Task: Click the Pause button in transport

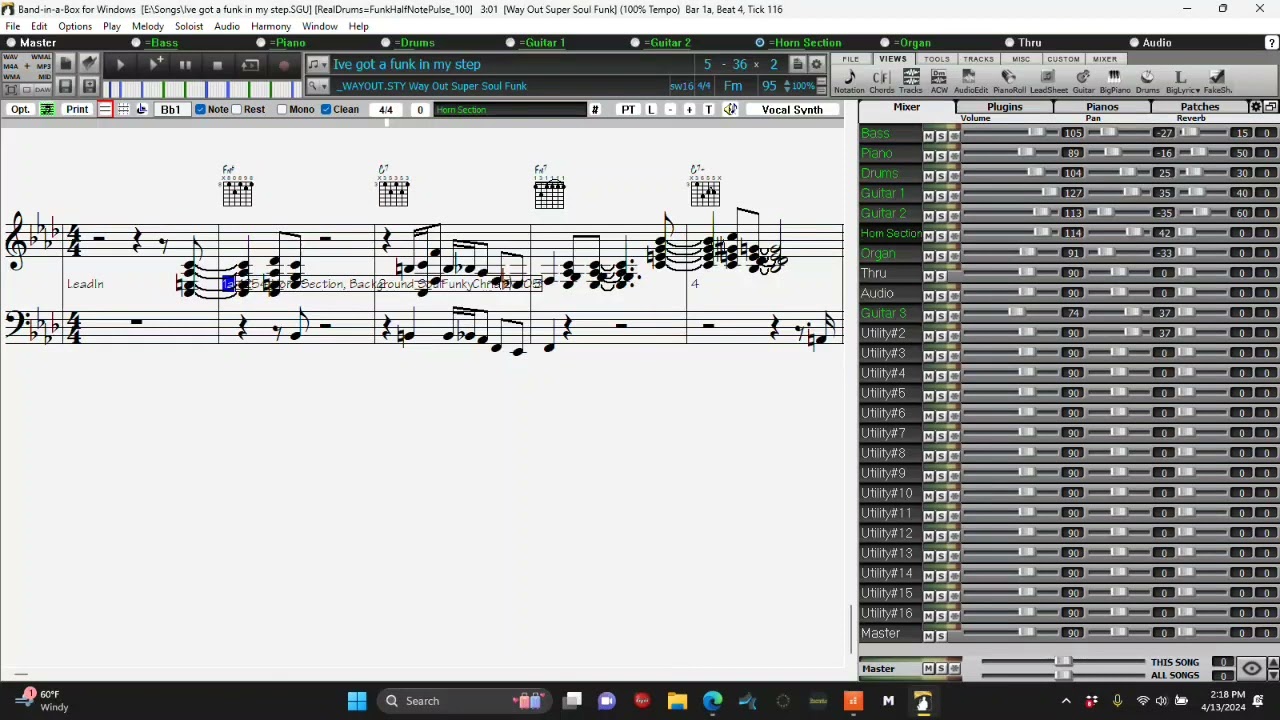Action: (x=185, y=65)
